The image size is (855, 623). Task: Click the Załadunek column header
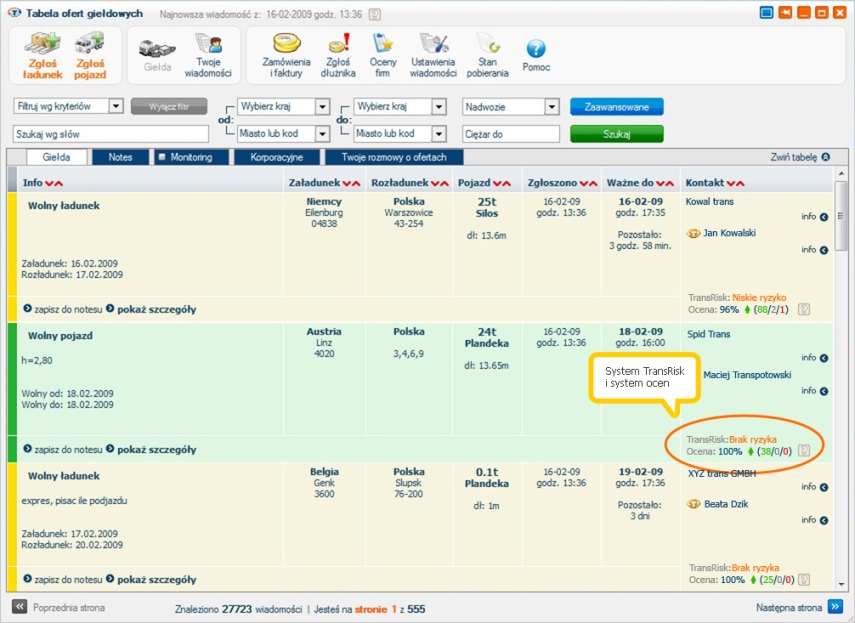[324, 183]
